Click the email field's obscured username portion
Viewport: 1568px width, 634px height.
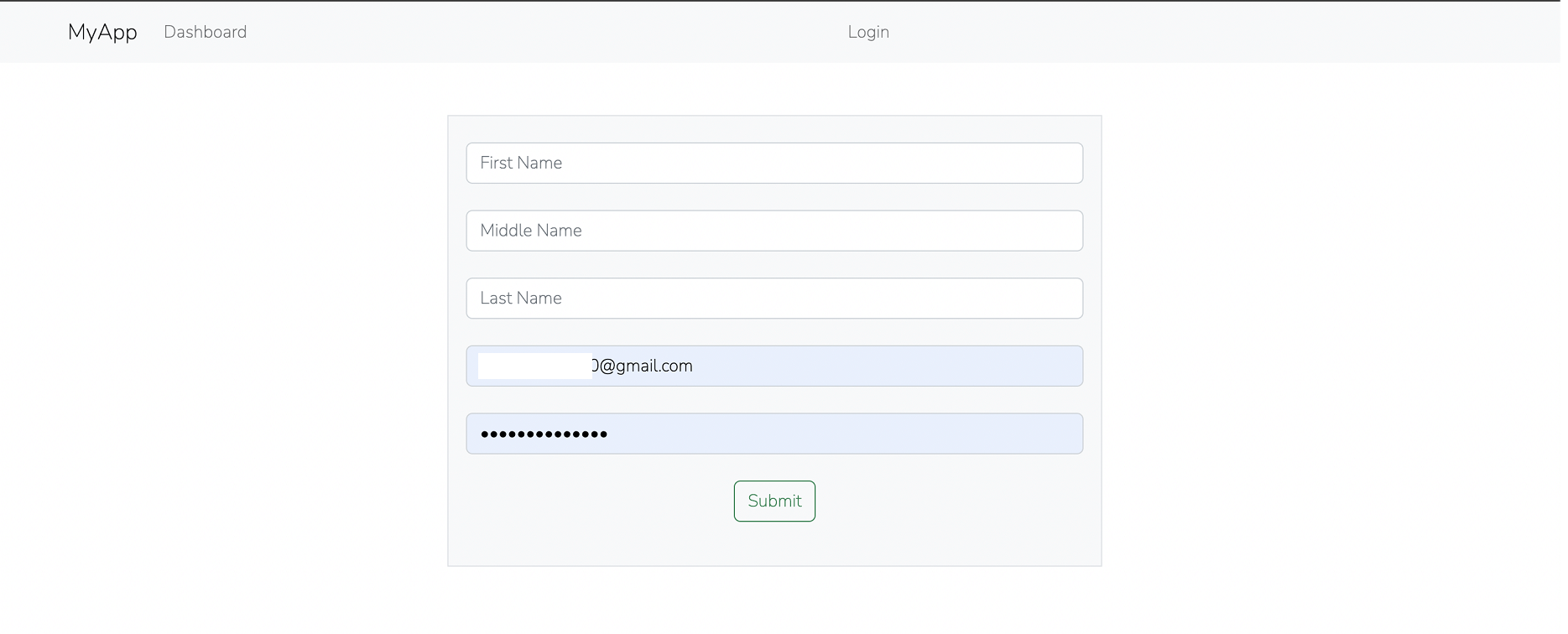(x=533, y=366)
